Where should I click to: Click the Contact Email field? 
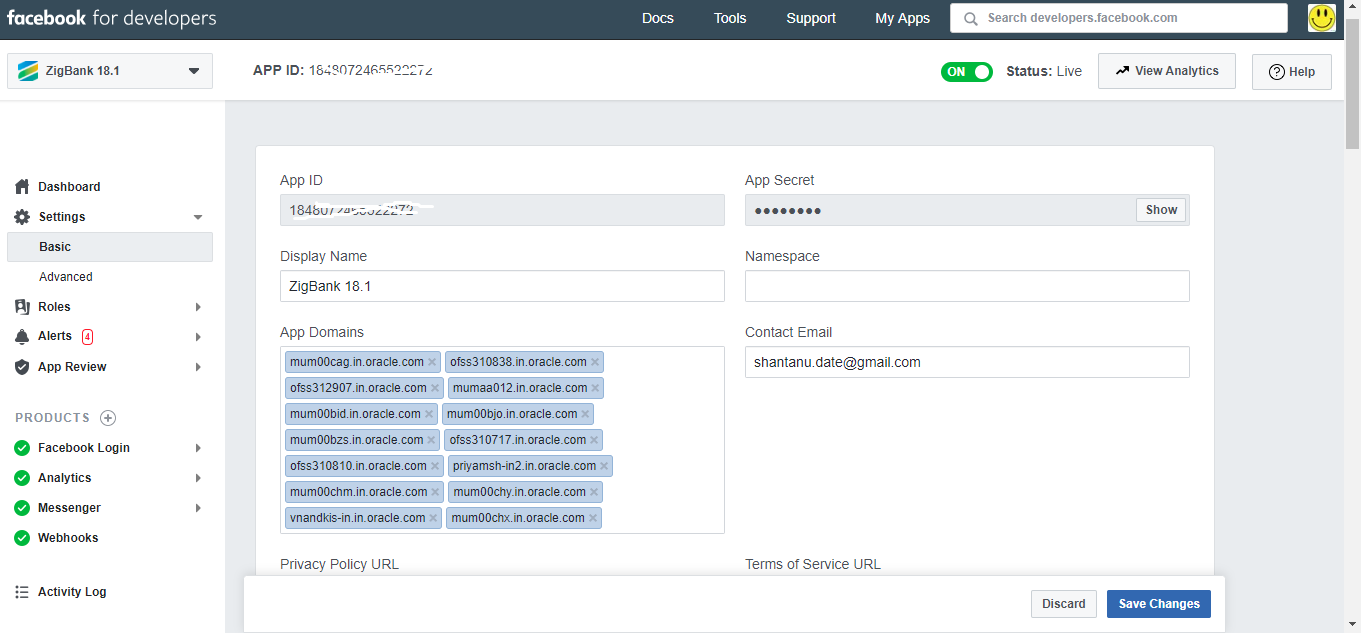[967, 362]
